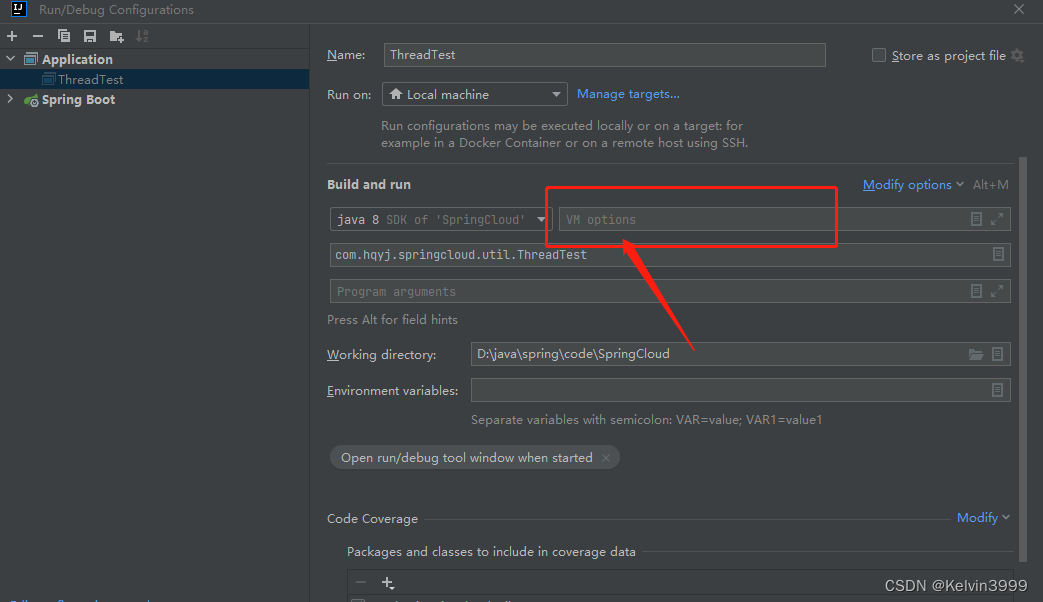The height and width of the screenshot is (602, 1043).
Task: Remove configuration with minus icon
Action: (38, 36)
